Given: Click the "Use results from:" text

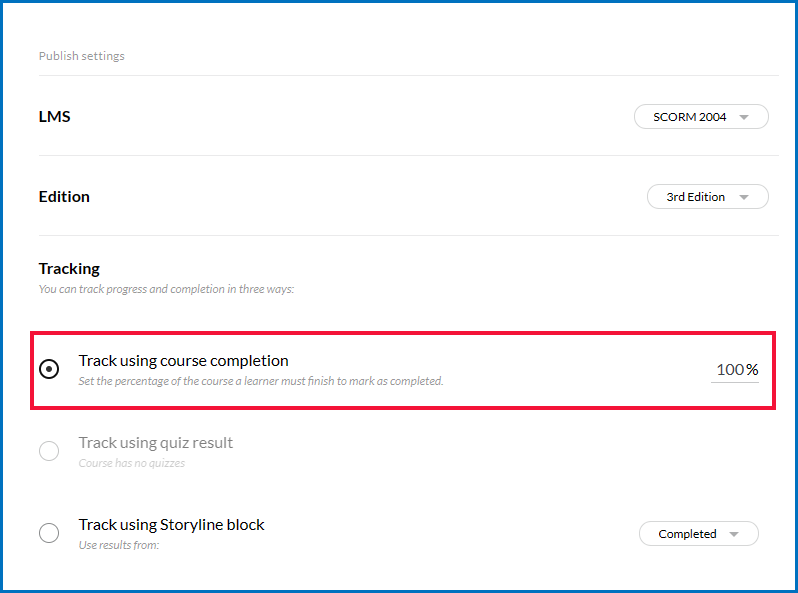Looking at the screenshot, I should click(119, 545).
